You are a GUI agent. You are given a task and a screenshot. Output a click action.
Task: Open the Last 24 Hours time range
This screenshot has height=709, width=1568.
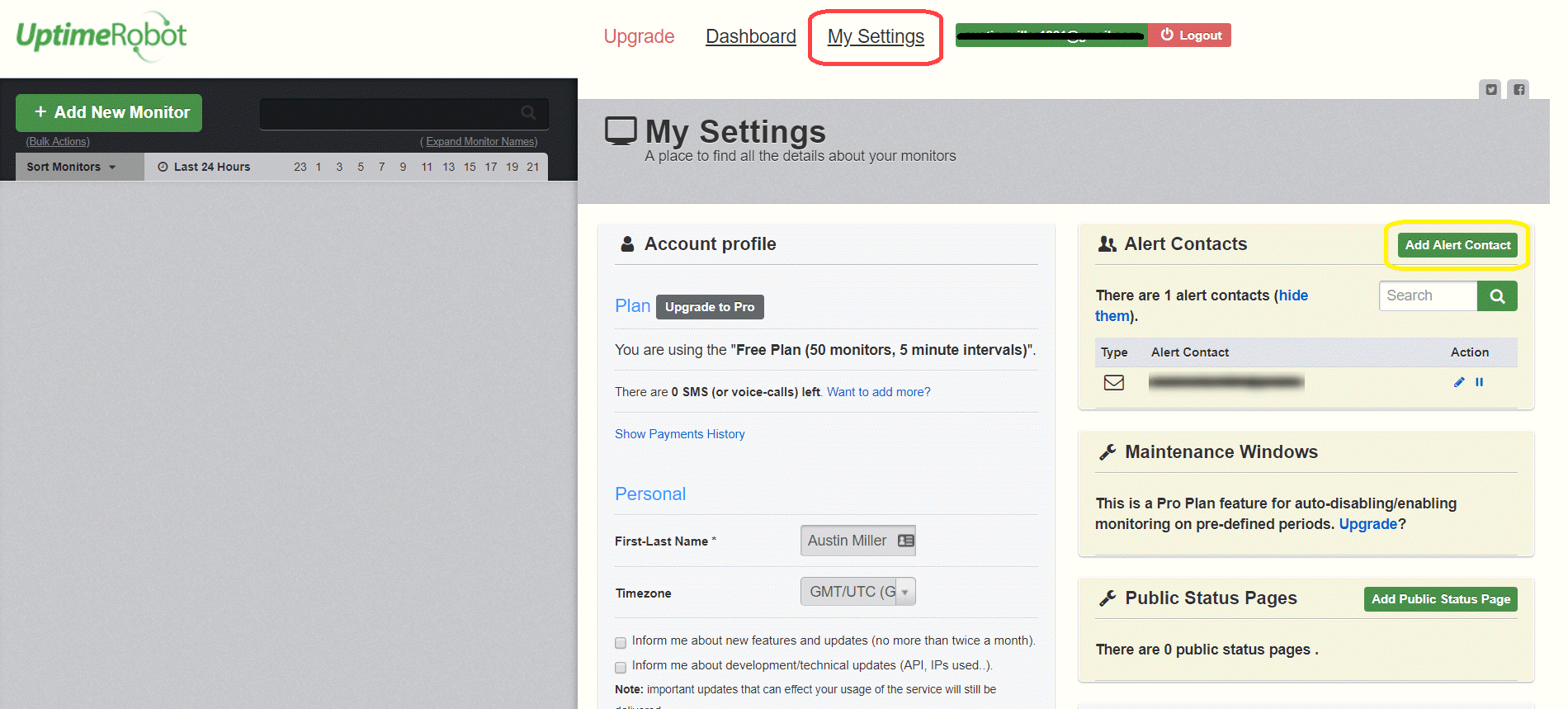pyautogui.click(x=204, y=167)
